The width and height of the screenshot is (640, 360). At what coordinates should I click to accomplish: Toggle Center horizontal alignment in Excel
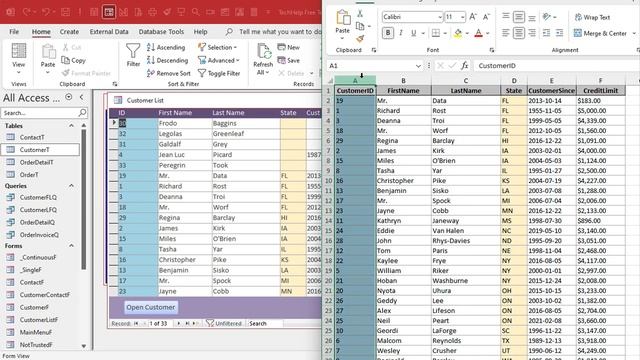point(518,33)
